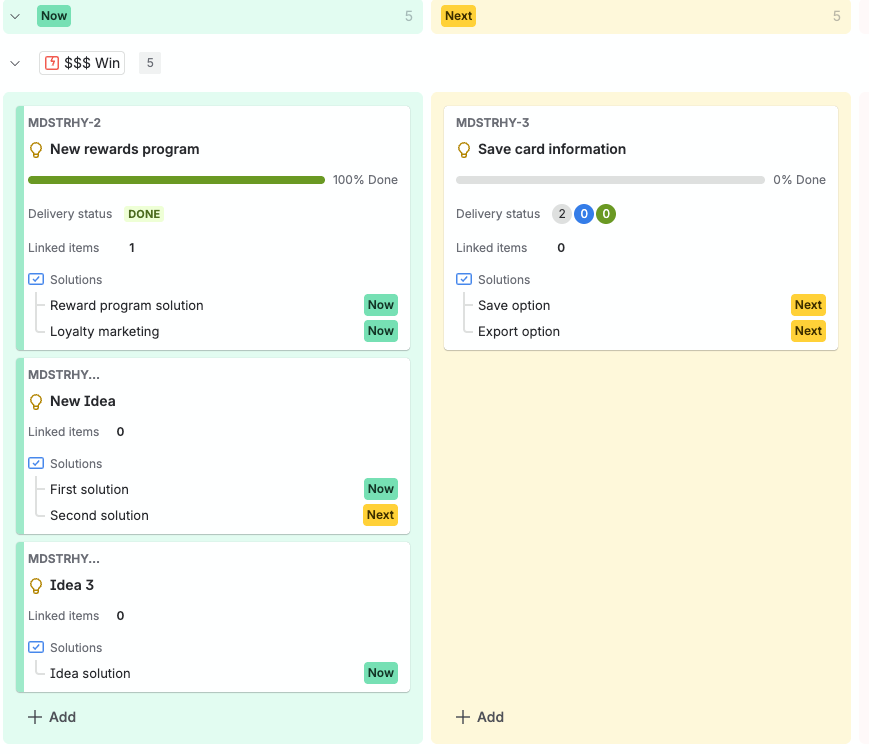The width and height of the screenshot is (869, 754).
Task: Click the MDSTRHY-3 issue key
Action: point(493,123)
